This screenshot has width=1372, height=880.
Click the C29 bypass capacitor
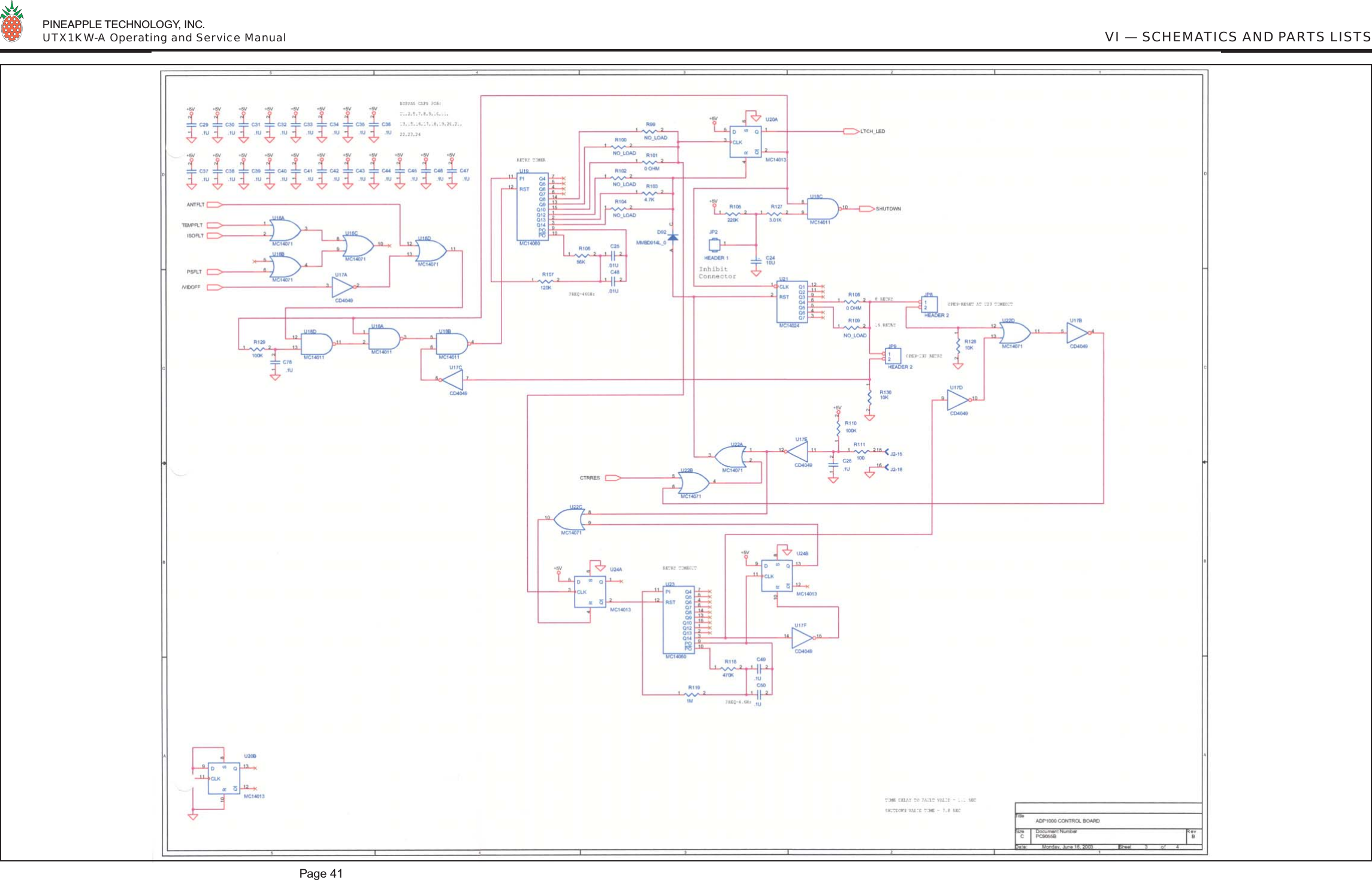point(192,125)
